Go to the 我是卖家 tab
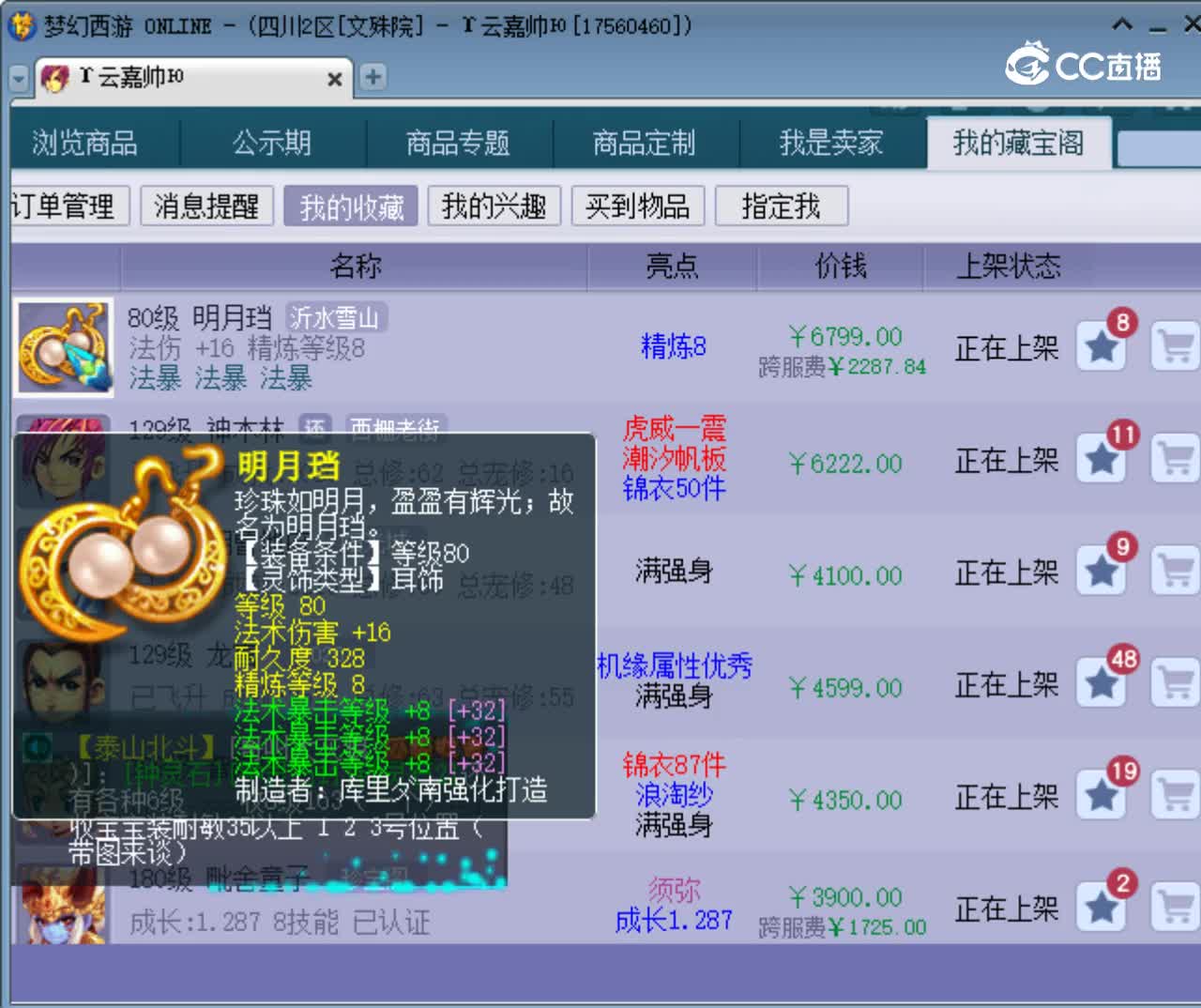The image size is (1201, 1008). coord(831,143)
